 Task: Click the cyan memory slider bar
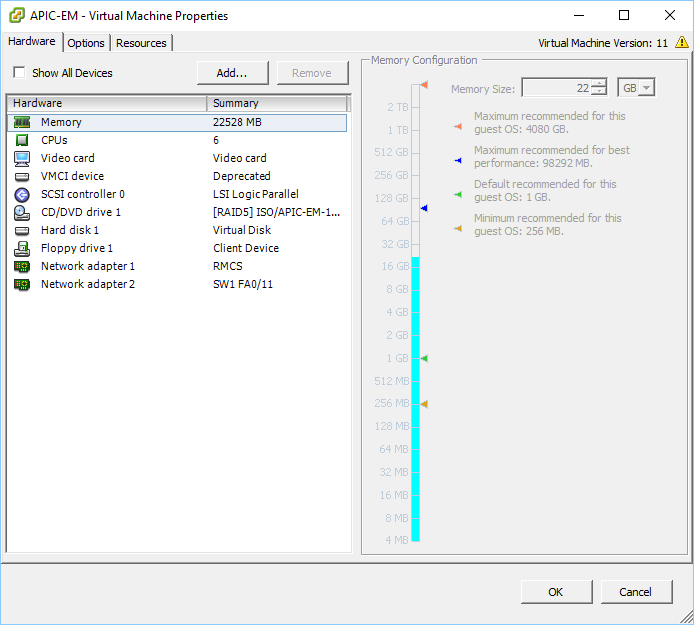[416, 398]
